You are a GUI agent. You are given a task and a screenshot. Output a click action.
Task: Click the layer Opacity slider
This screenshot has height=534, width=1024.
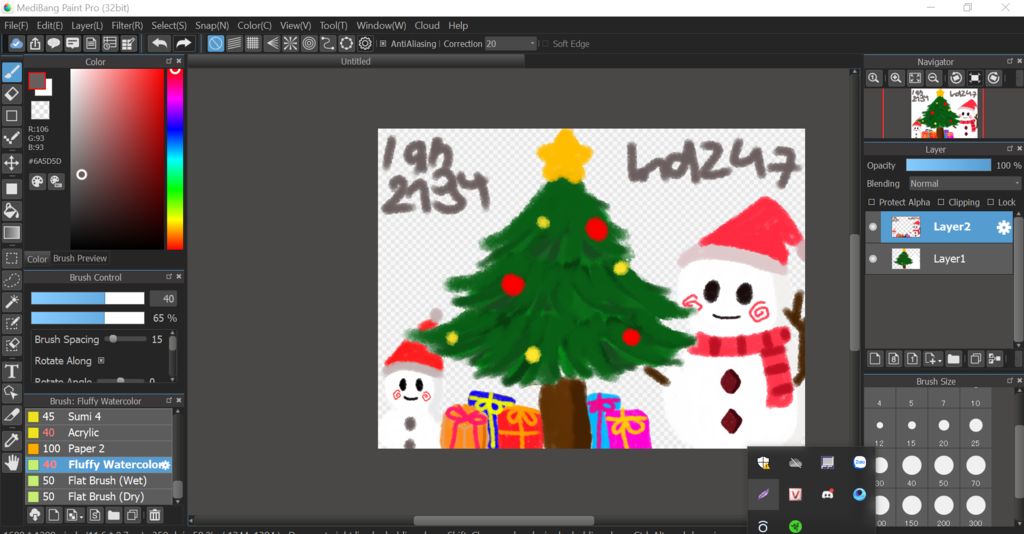pos(948,166)
